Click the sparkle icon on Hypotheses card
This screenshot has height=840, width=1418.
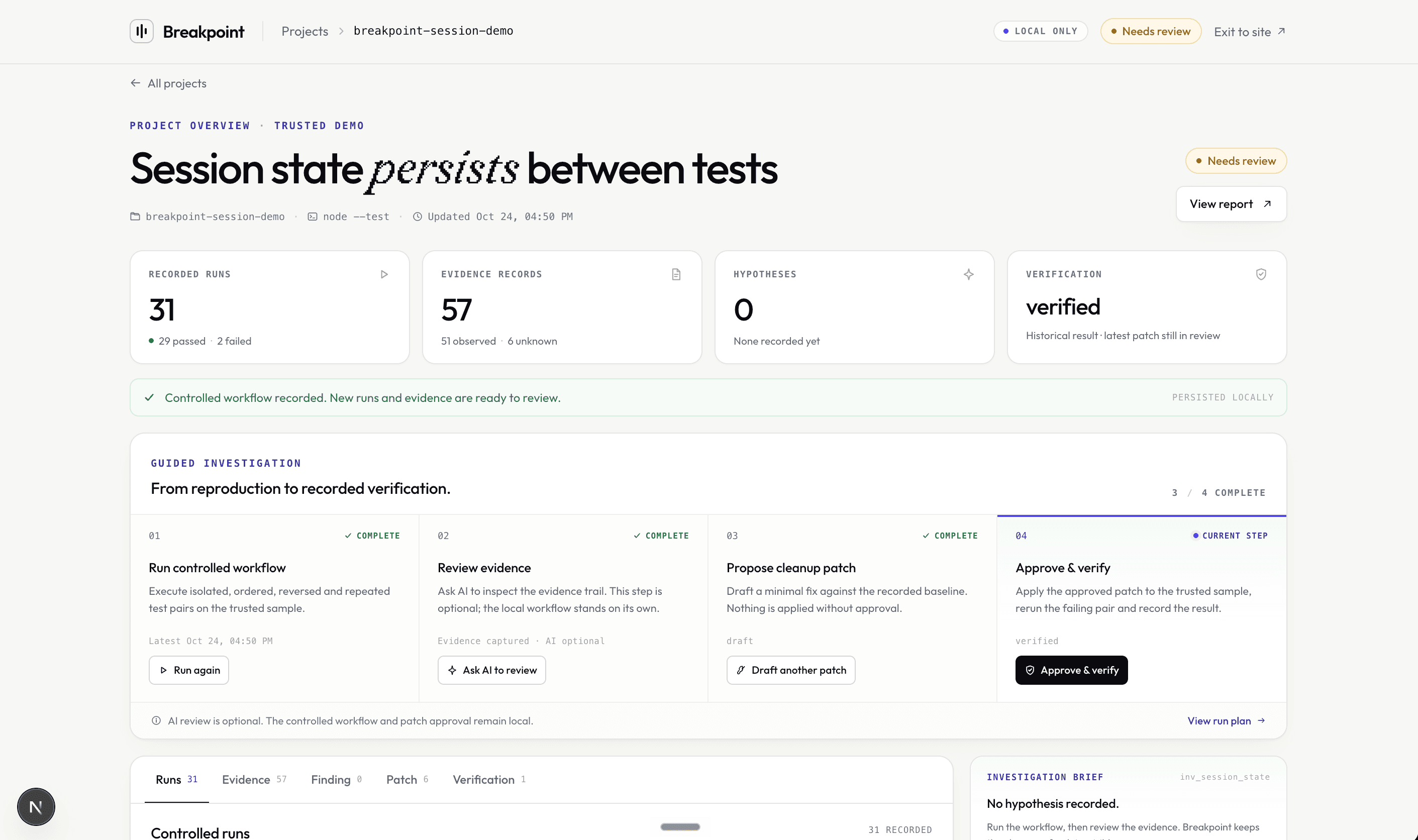[x=969, y=274]
